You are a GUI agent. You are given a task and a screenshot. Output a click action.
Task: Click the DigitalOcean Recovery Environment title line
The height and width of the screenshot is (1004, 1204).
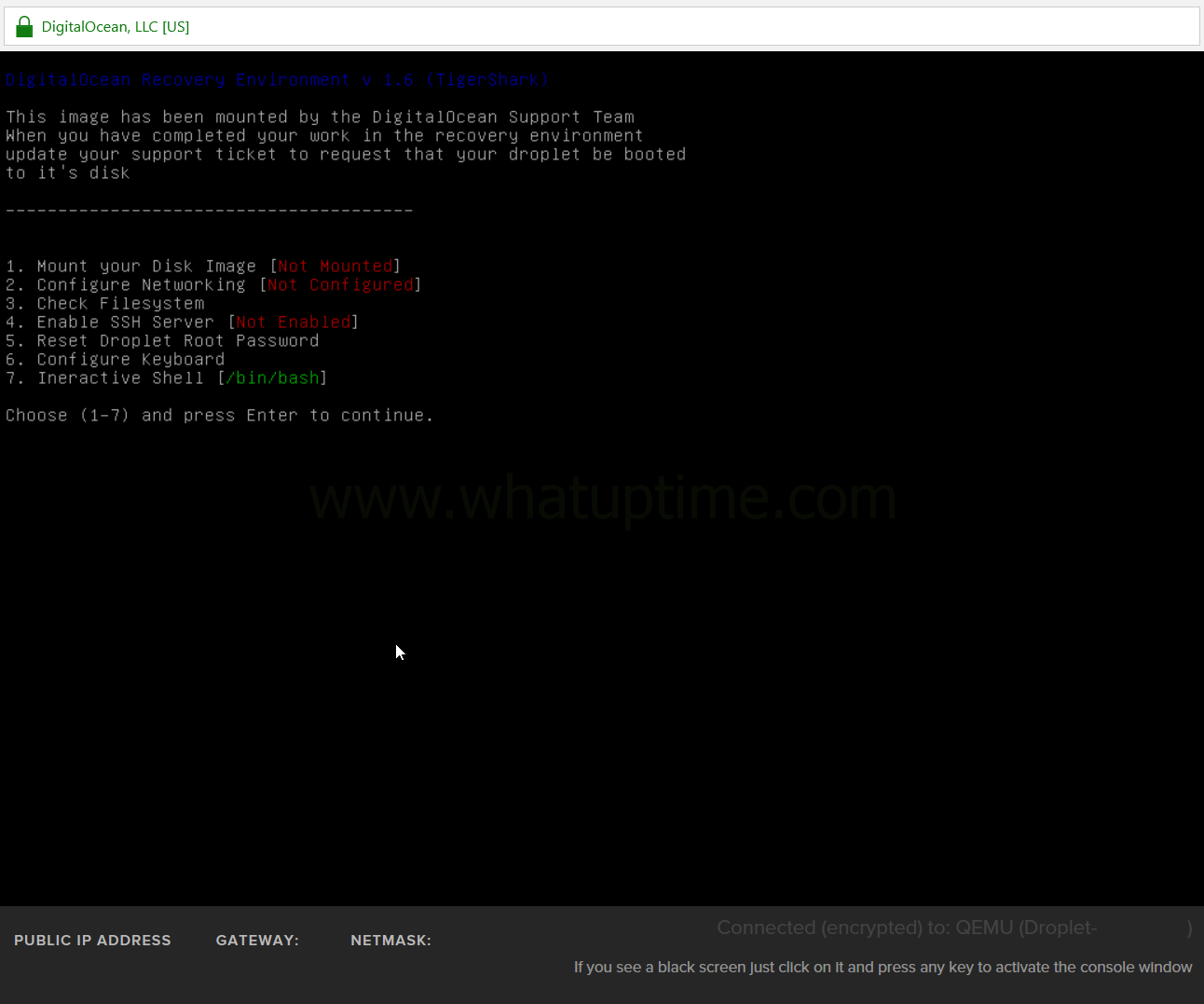[277, 80]
